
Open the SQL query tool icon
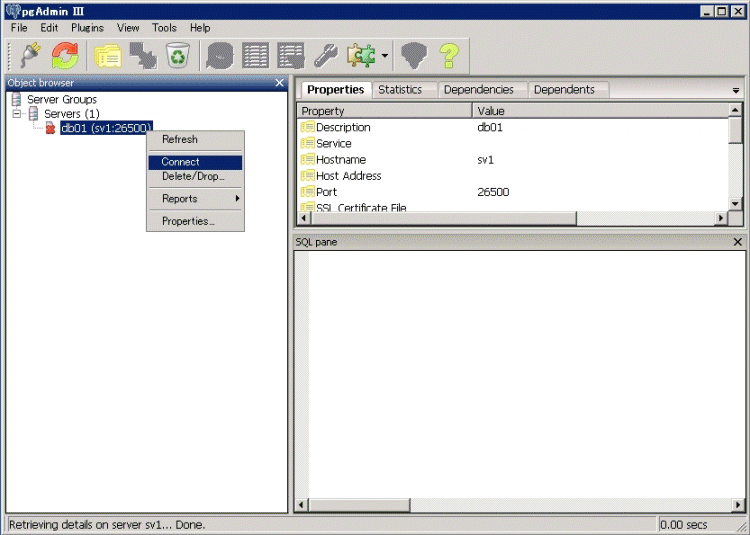tap(220, 55)
